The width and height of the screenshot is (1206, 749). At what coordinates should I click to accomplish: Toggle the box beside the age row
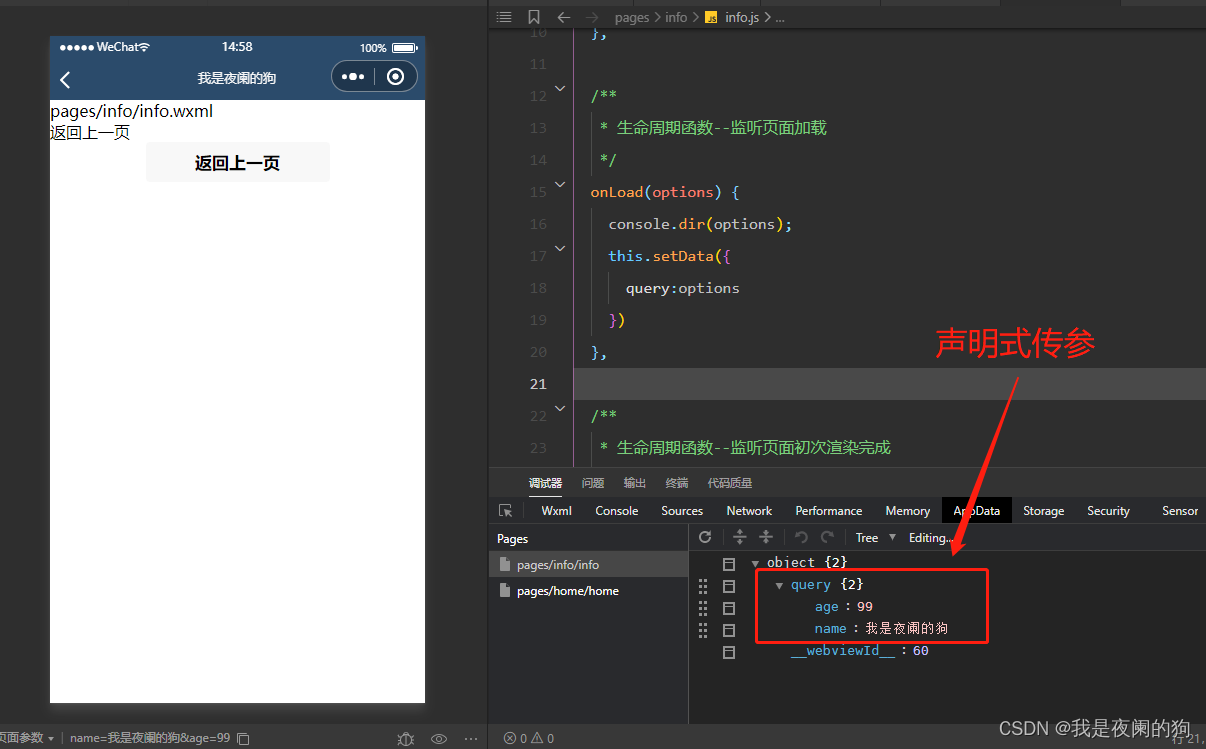click(x=729, y=608)
